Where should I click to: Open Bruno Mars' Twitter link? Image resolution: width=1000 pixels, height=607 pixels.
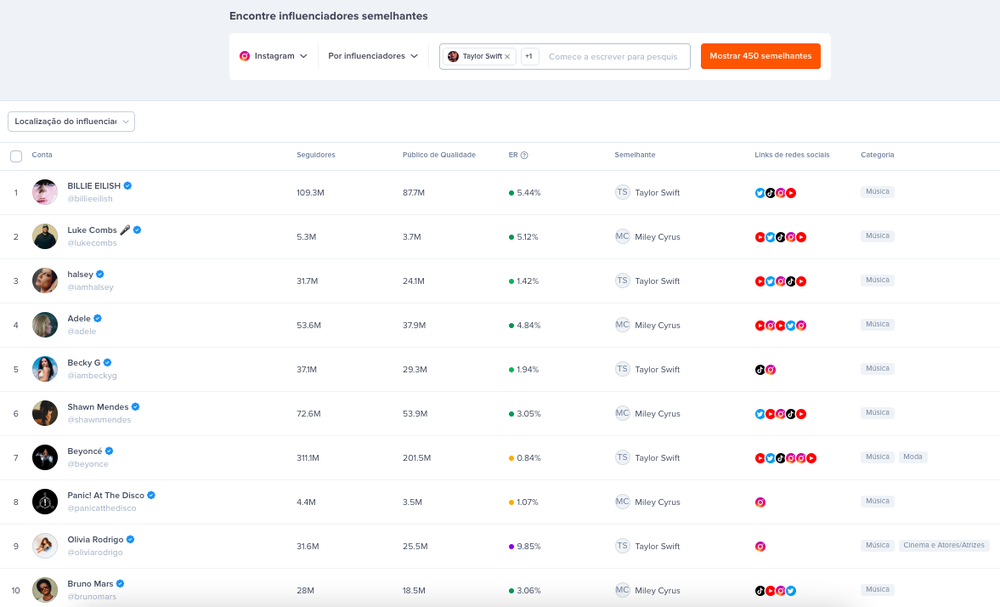pyautogui.click(x=791, y=590)
